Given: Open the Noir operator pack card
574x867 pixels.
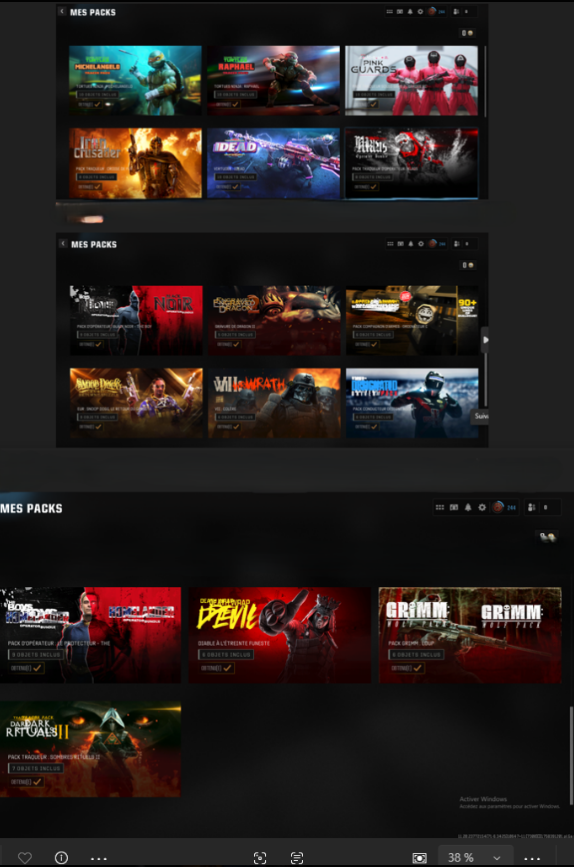Looking at the screenshot, I should point(136,320).
